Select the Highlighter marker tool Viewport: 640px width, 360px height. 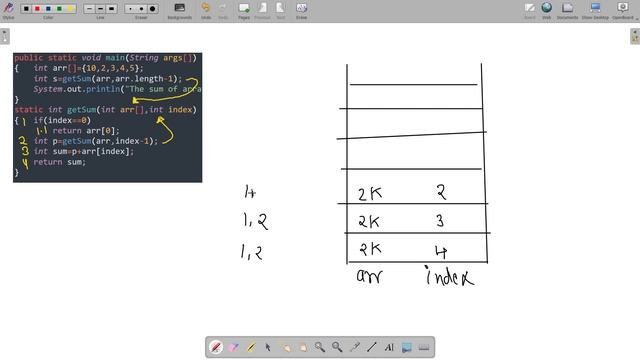pos(251,347)
